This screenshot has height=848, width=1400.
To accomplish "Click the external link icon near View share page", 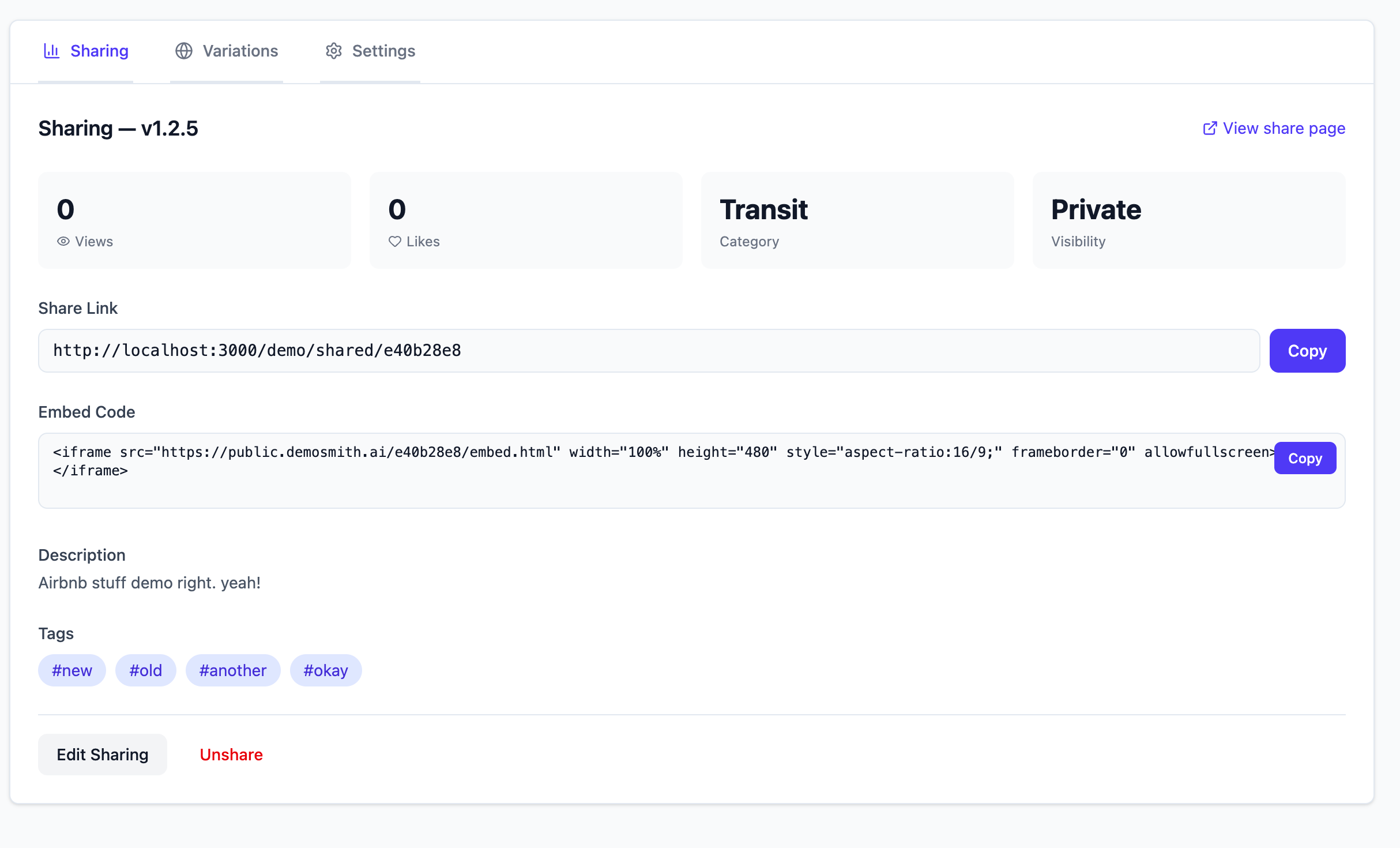I will pyautogui.click(x=1210, y=128).
